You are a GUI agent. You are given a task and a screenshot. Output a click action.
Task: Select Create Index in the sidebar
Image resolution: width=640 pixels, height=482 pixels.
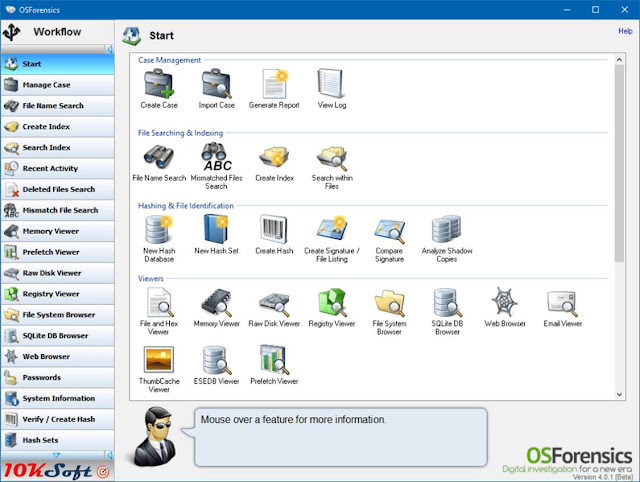pyautogui.click(x=58, y=127)
